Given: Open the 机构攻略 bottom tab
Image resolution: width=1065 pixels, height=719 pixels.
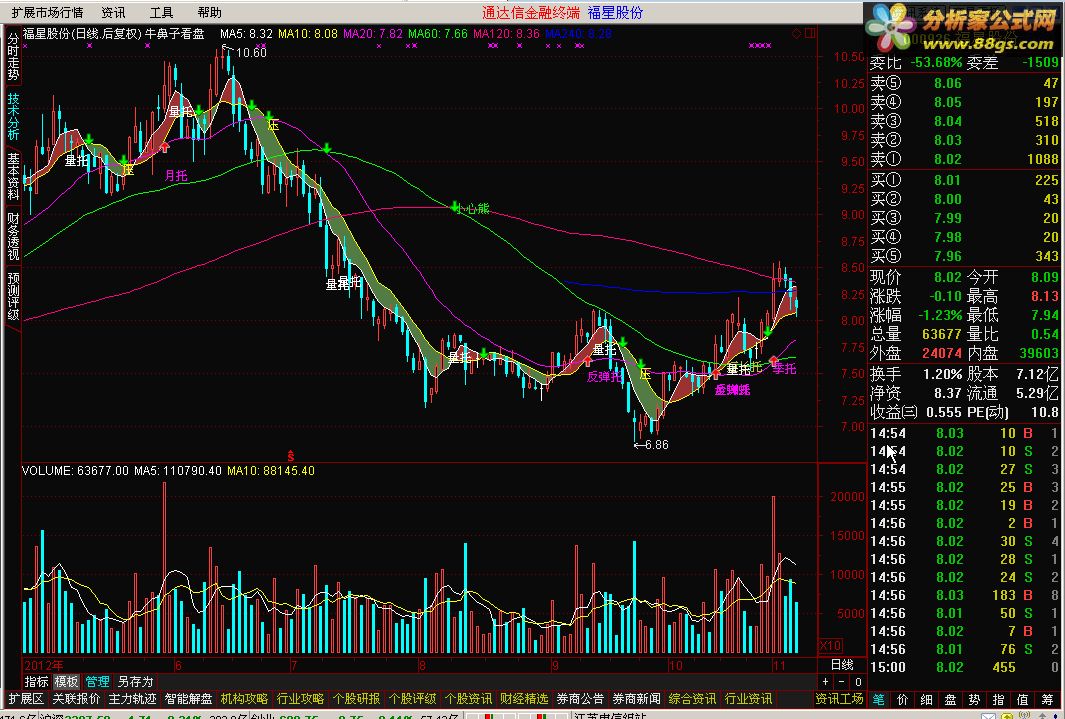Looking at the screenshot, I should click(x=245, y=699).
